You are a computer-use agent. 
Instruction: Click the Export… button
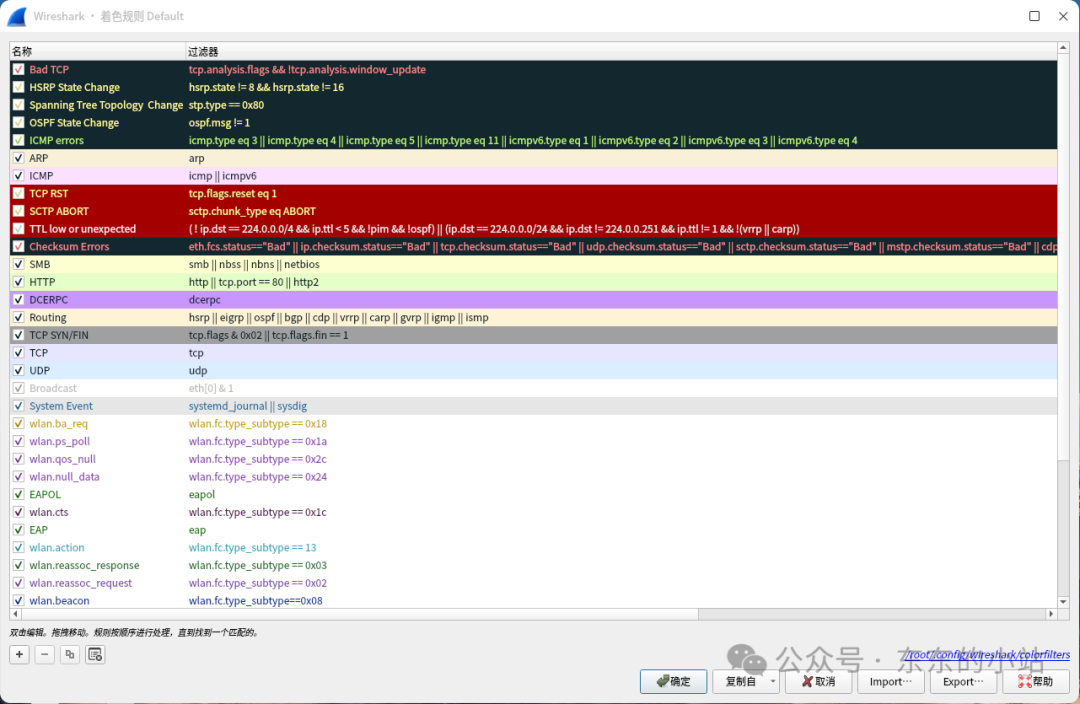coord(963,681)
